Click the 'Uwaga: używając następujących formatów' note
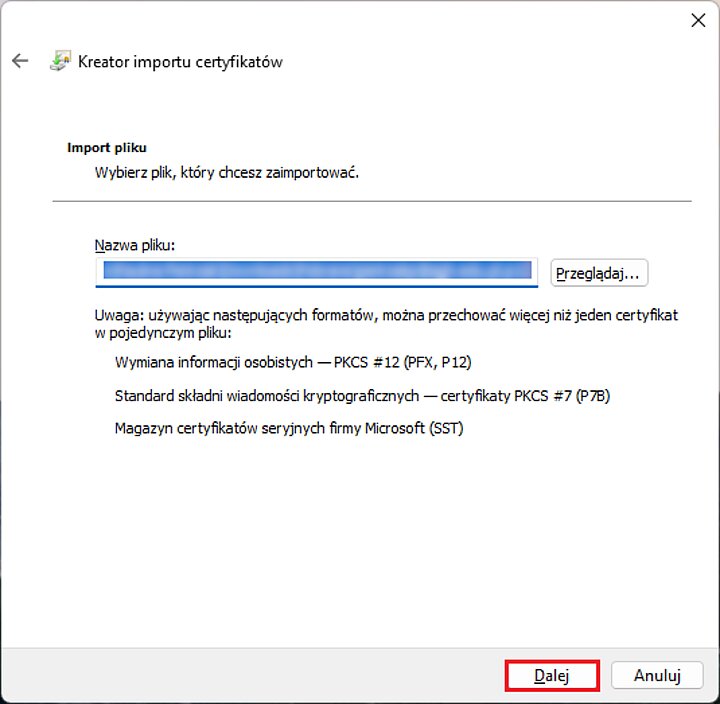 coord(386,324)
